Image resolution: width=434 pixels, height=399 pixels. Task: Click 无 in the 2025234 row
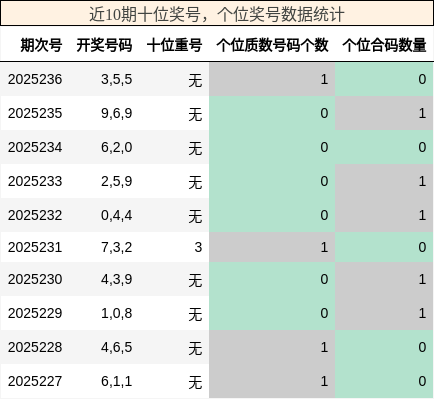pos(195,148)
